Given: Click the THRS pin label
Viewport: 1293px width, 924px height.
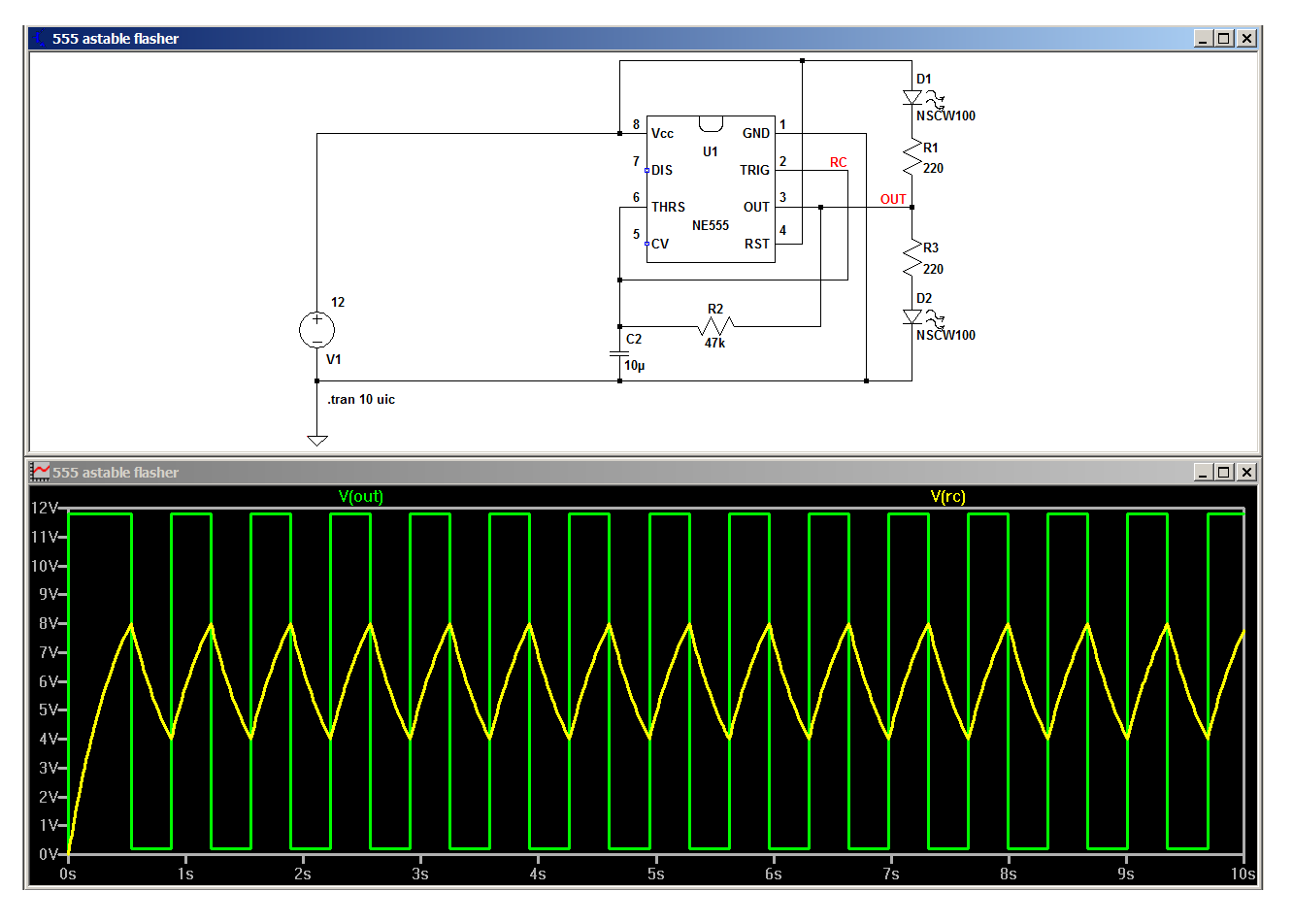Looking at the screenshot, I should coord(668,207).
